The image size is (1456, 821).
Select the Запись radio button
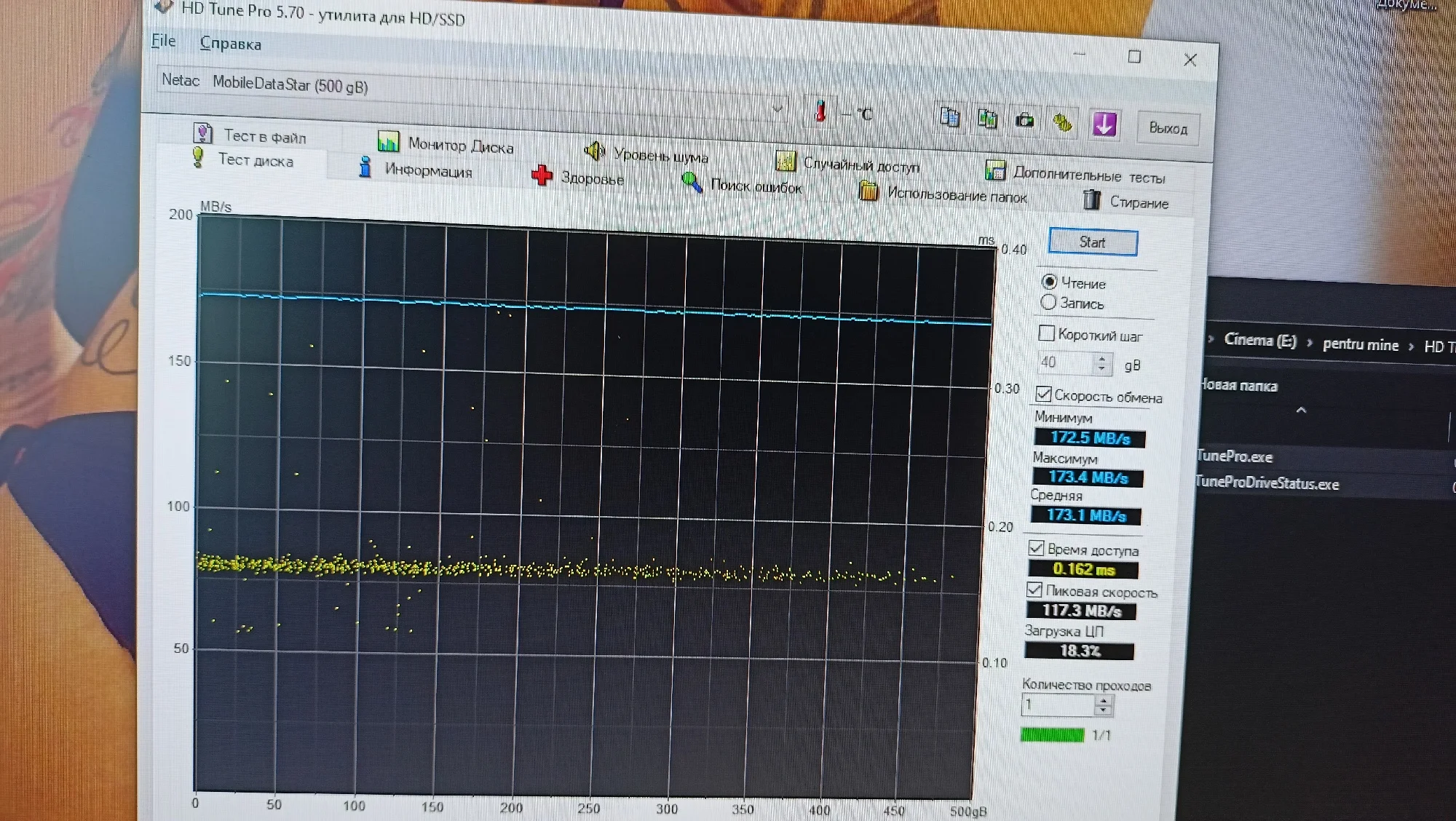click(1049, 302)
